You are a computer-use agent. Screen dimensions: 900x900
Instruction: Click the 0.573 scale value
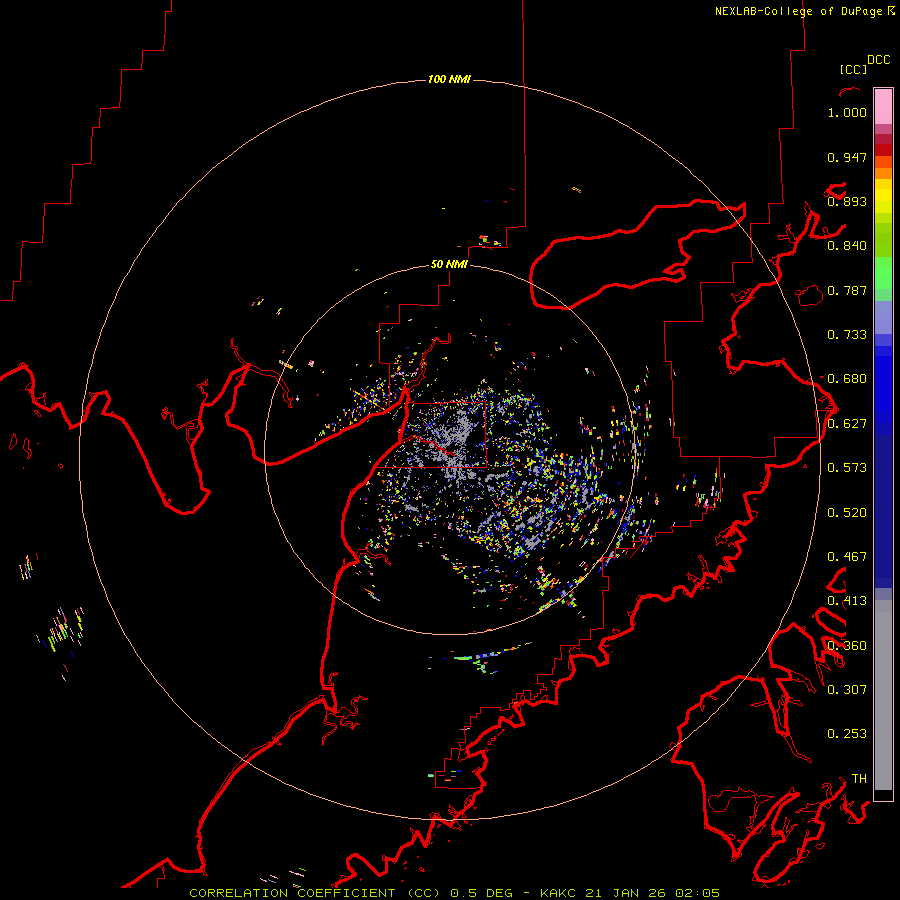(x=847, y=468)
